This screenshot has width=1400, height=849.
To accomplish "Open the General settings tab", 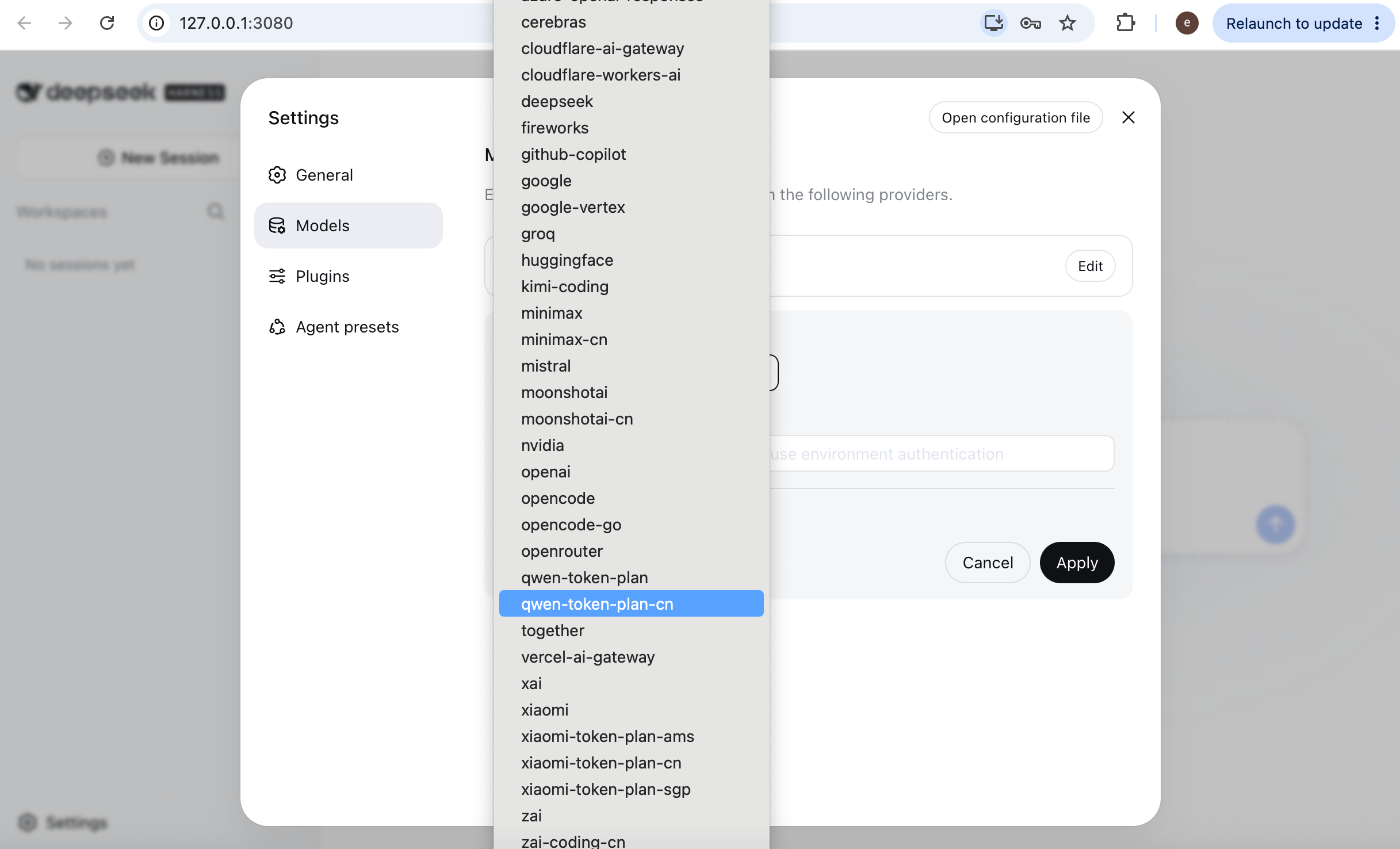I will click(349, 175).
